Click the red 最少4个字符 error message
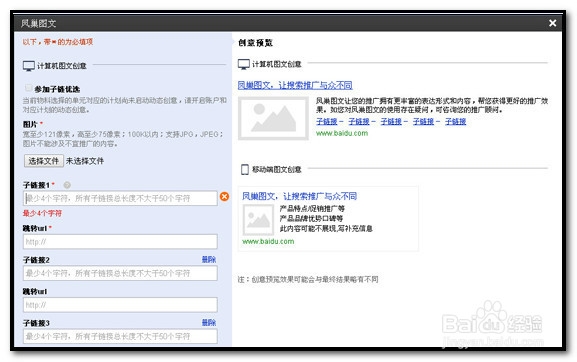Viewport: 577px width, 362px height. click(x=42, y=213)
